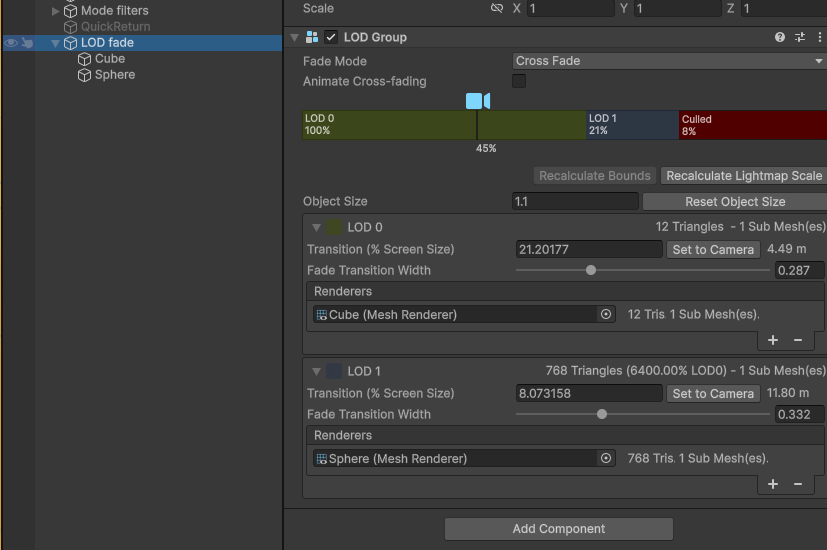Click the Add Component button

coord(558,529)
